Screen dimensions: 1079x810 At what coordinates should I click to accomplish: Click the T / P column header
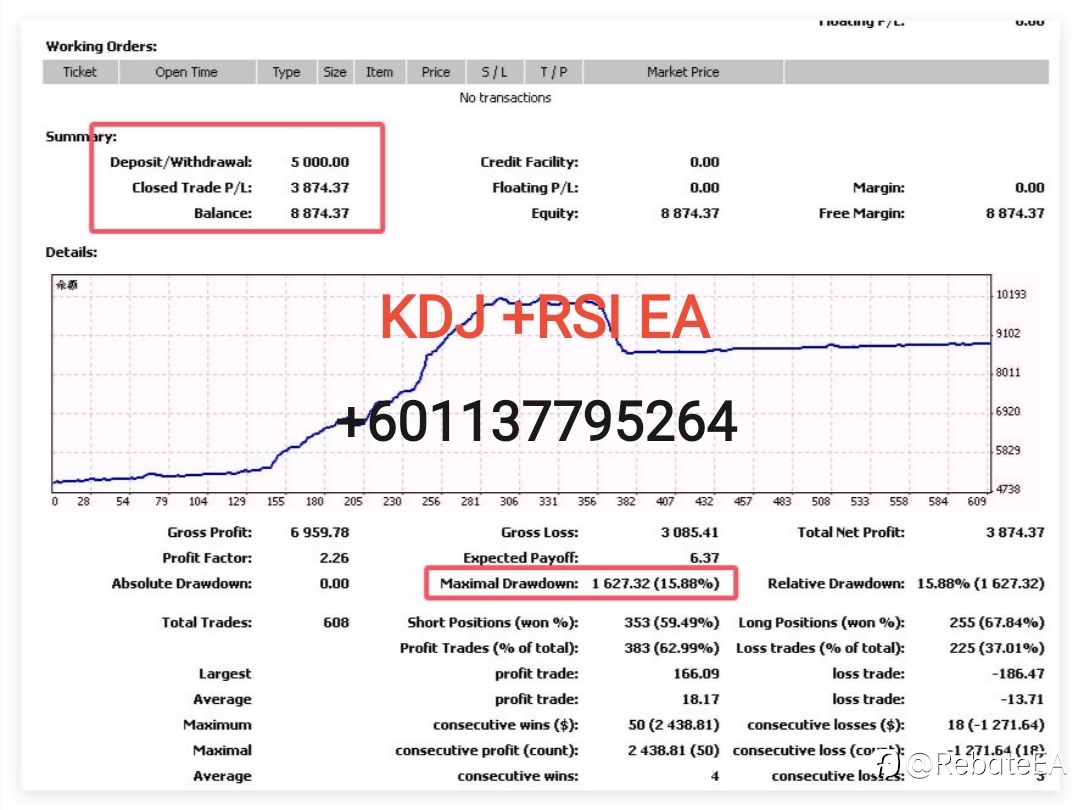553,72
